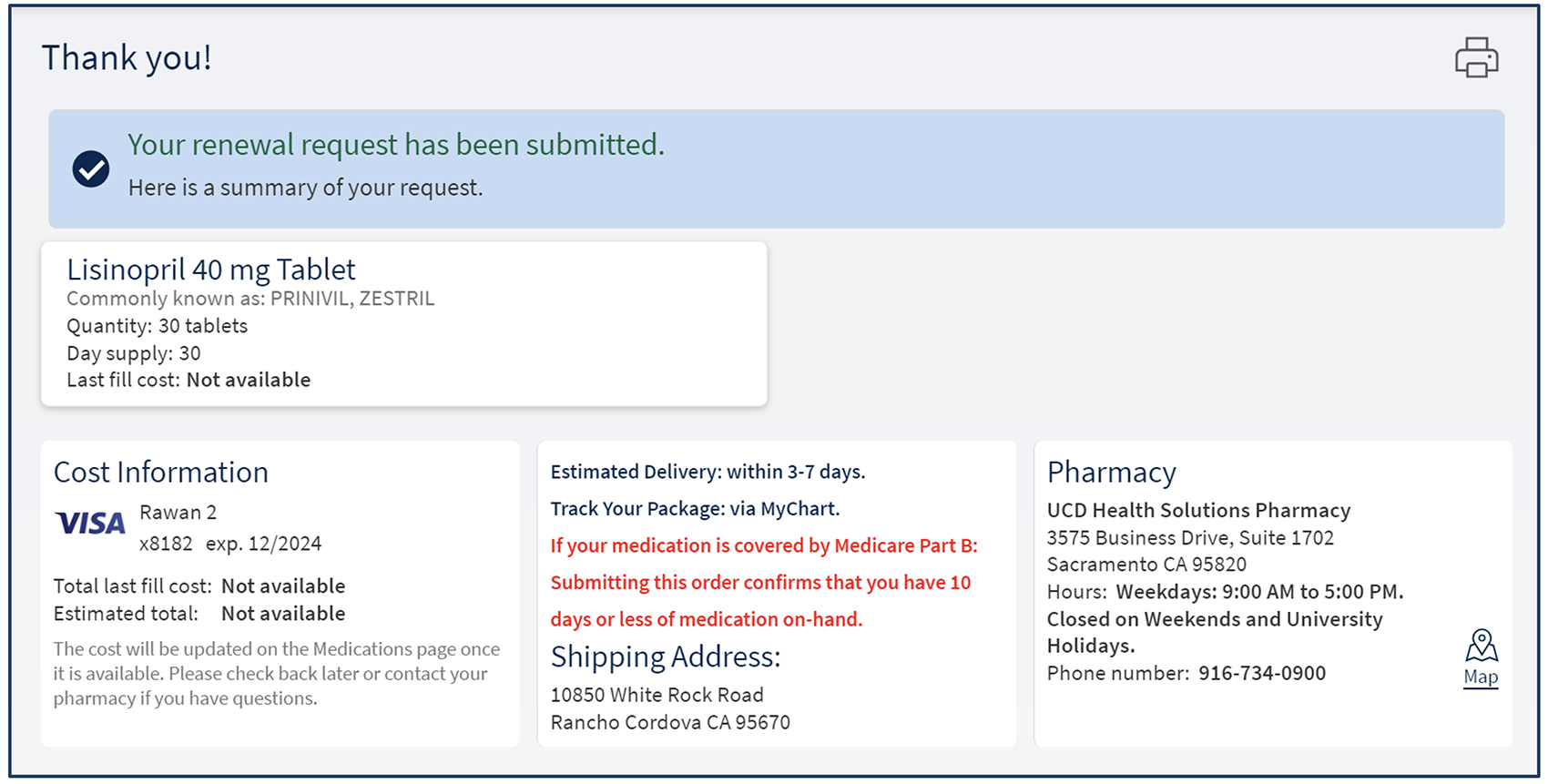Click the Track Your Package via MyChart text
The width and height of the screenshot is (1548, 784).
point(695,509)
